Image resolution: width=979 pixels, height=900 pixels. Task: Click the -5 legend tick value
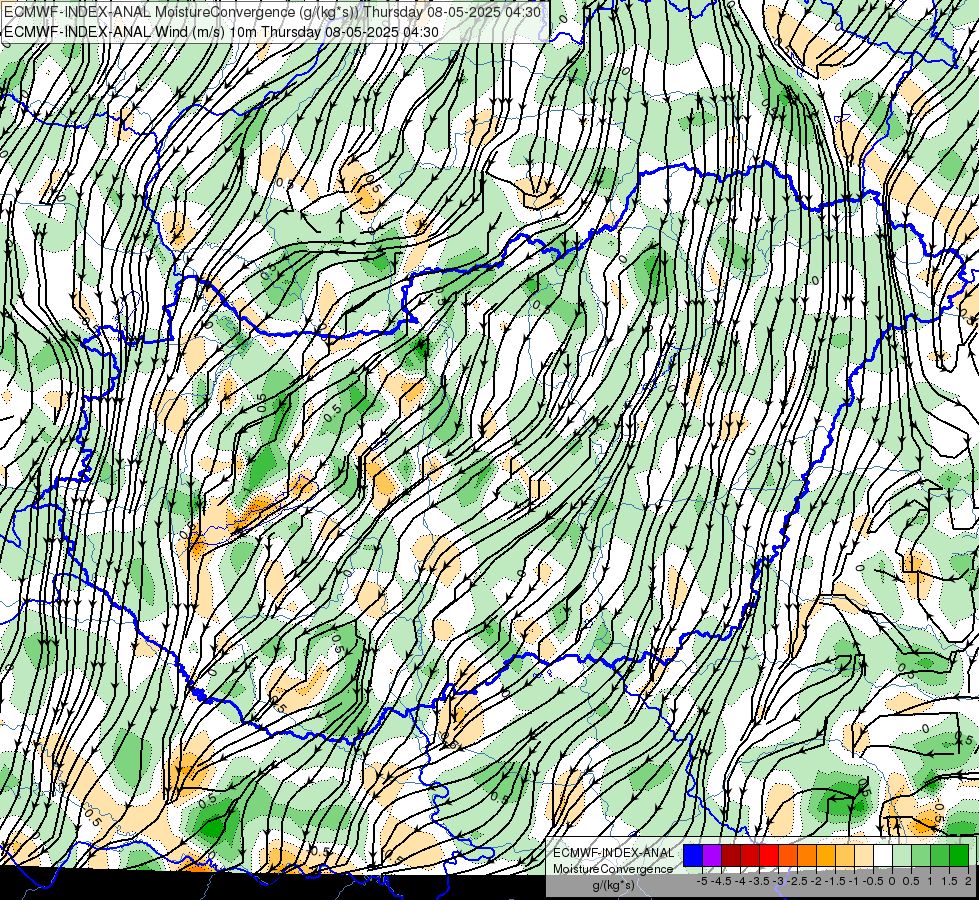702,881
